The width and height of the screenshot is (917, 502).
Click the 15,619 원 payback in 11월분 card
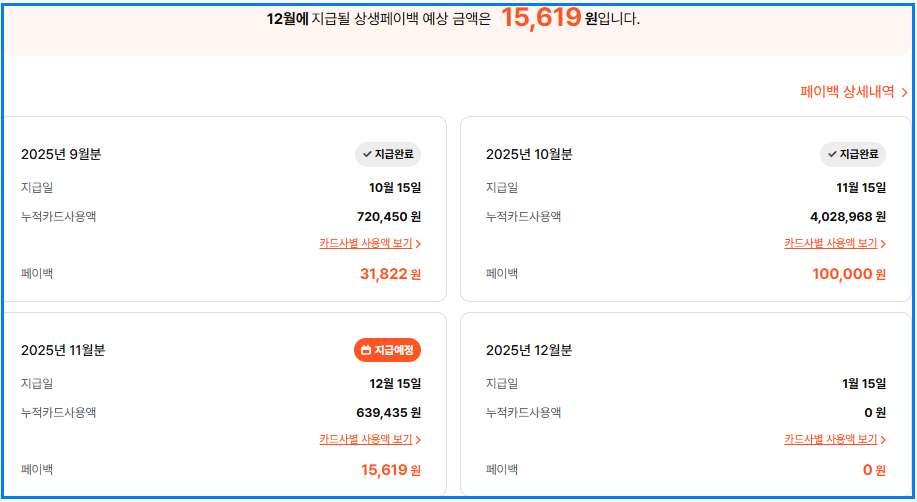tap(391, 470)
